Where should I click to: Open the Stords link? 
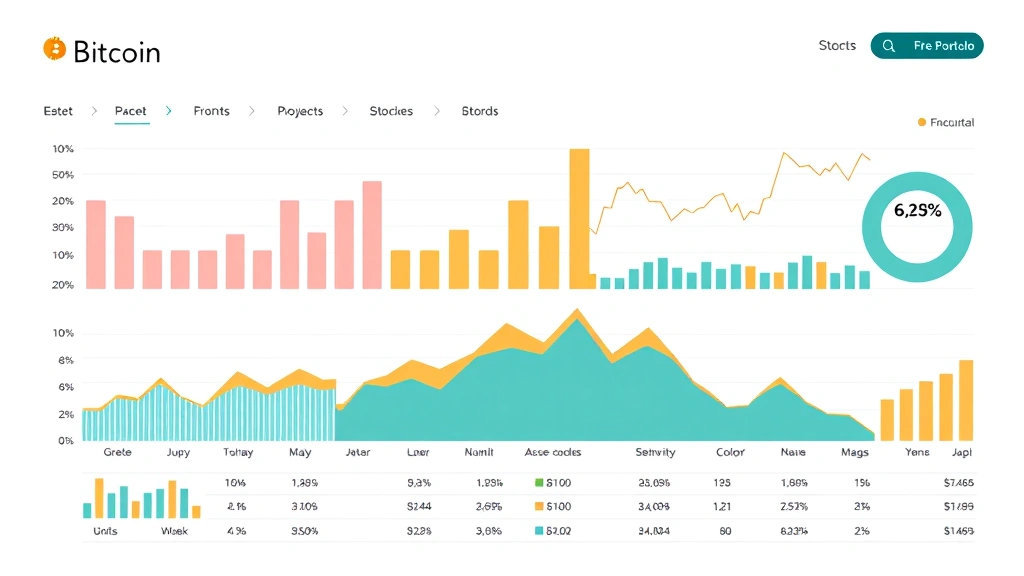click(479, 111)
